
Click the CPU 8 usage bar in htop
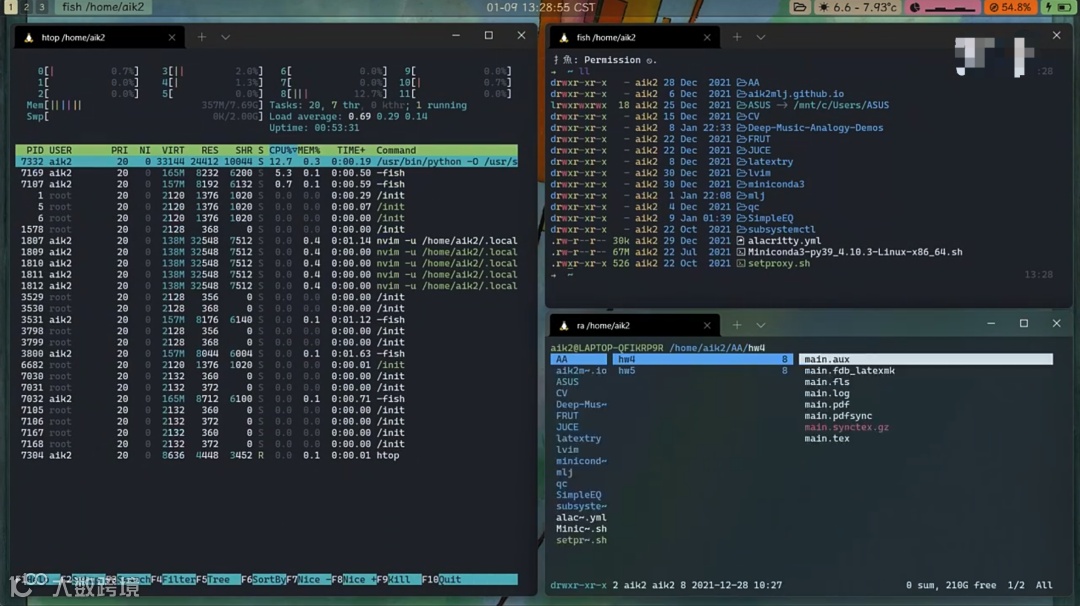[333, 94]
